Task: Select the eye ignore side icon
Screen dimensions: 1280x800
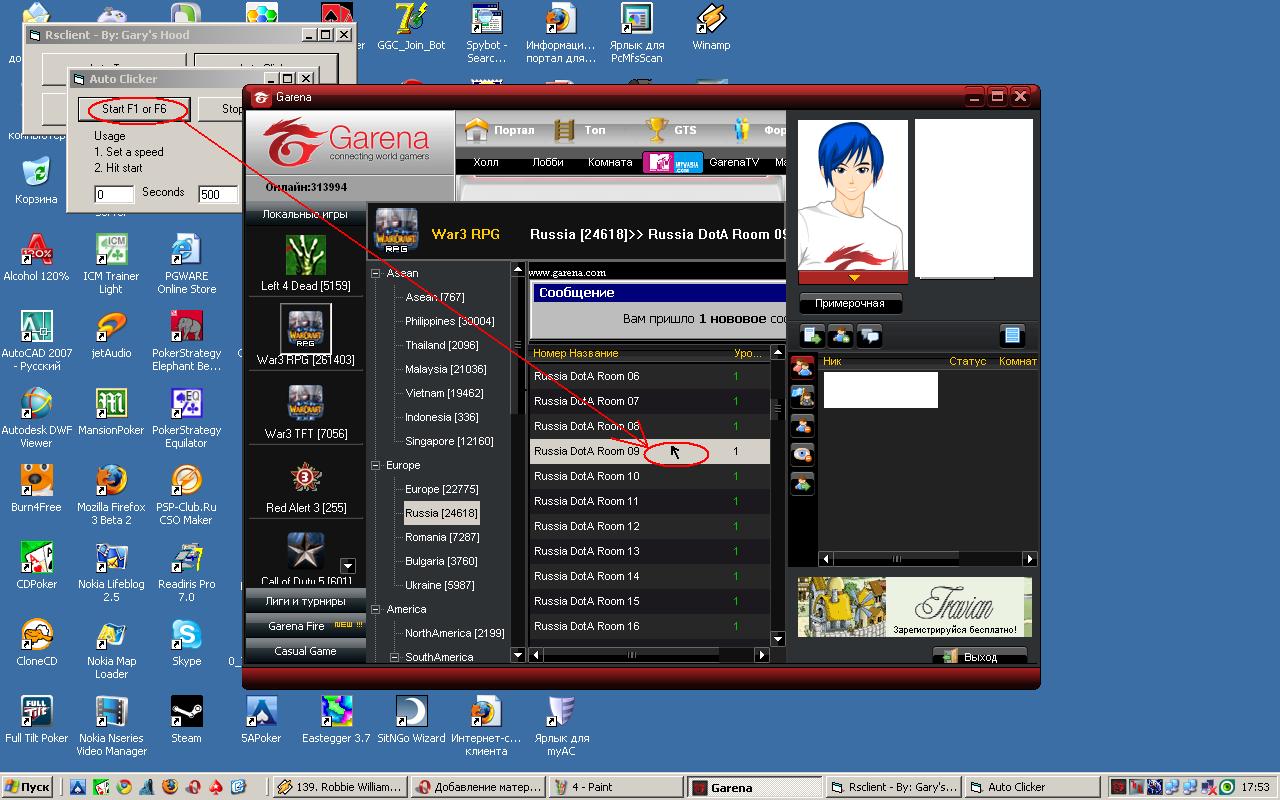Action: (802, 455)
